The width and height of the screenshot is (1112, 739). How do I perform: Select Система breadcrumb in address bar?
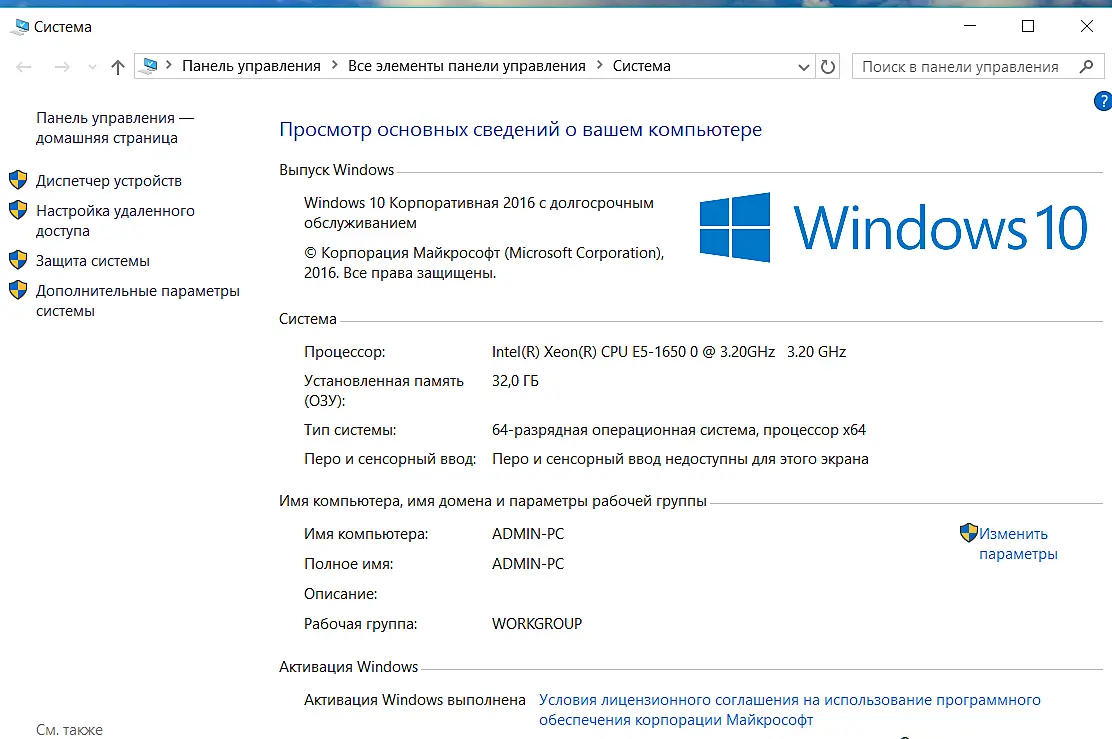pyautogui.click(x=642, y=66)
